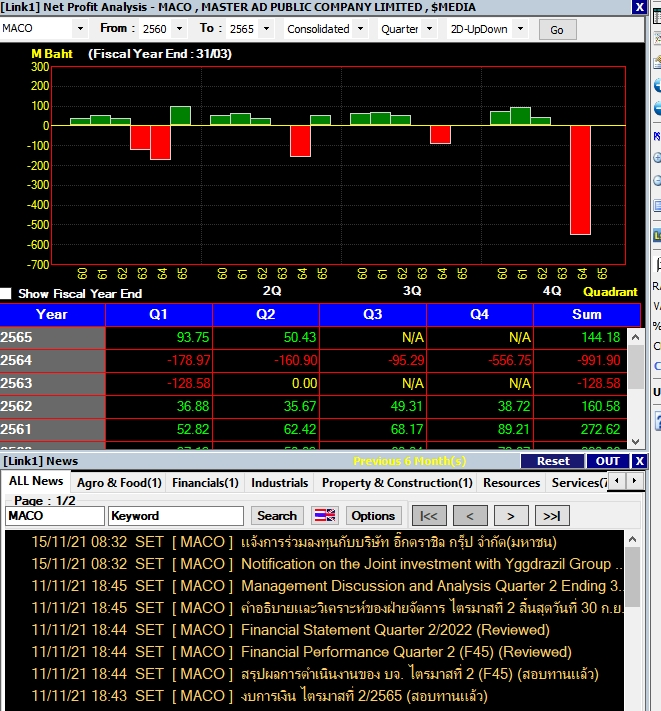Switch to Financials(1) tab
The height and width of the screenshot is (711, 661).
(205, 482)
